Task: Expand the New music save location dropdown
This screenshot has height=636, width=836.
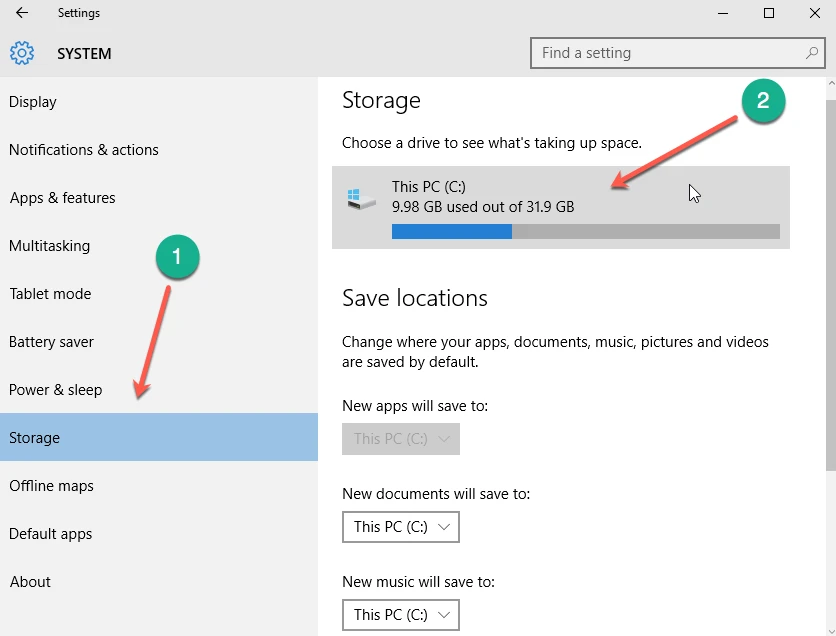Action: point(400,614)
